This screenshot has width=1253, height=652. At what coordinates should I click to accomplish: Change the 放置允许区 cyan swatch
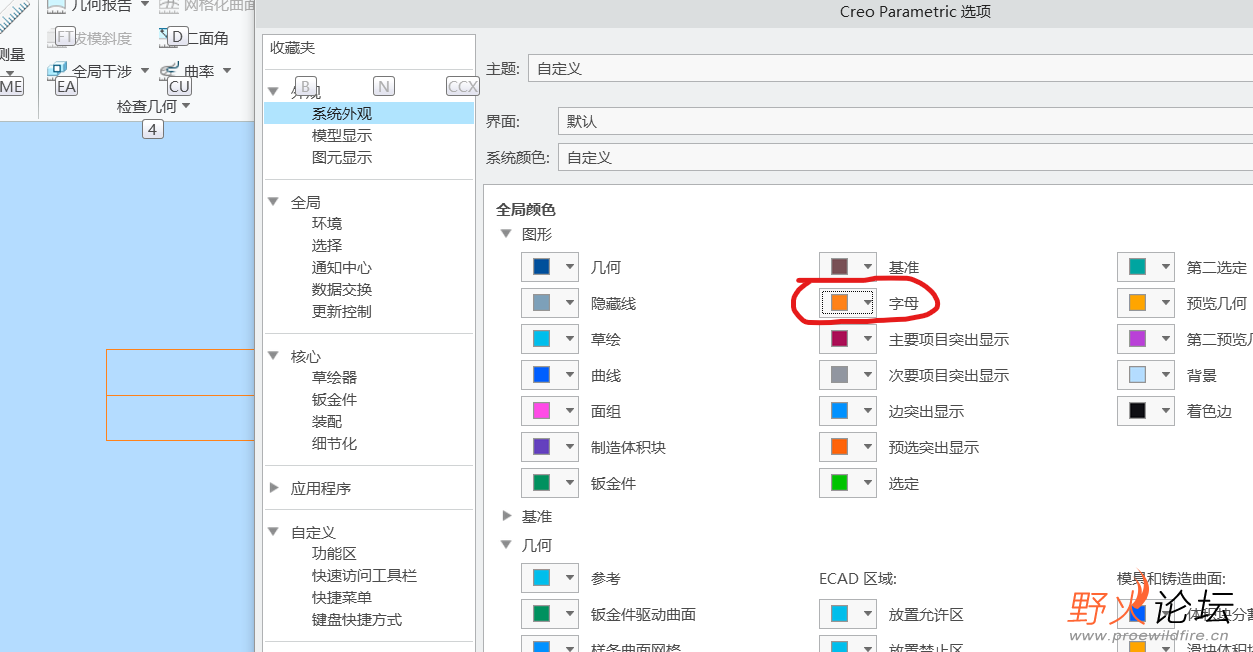tap(847, 614)
